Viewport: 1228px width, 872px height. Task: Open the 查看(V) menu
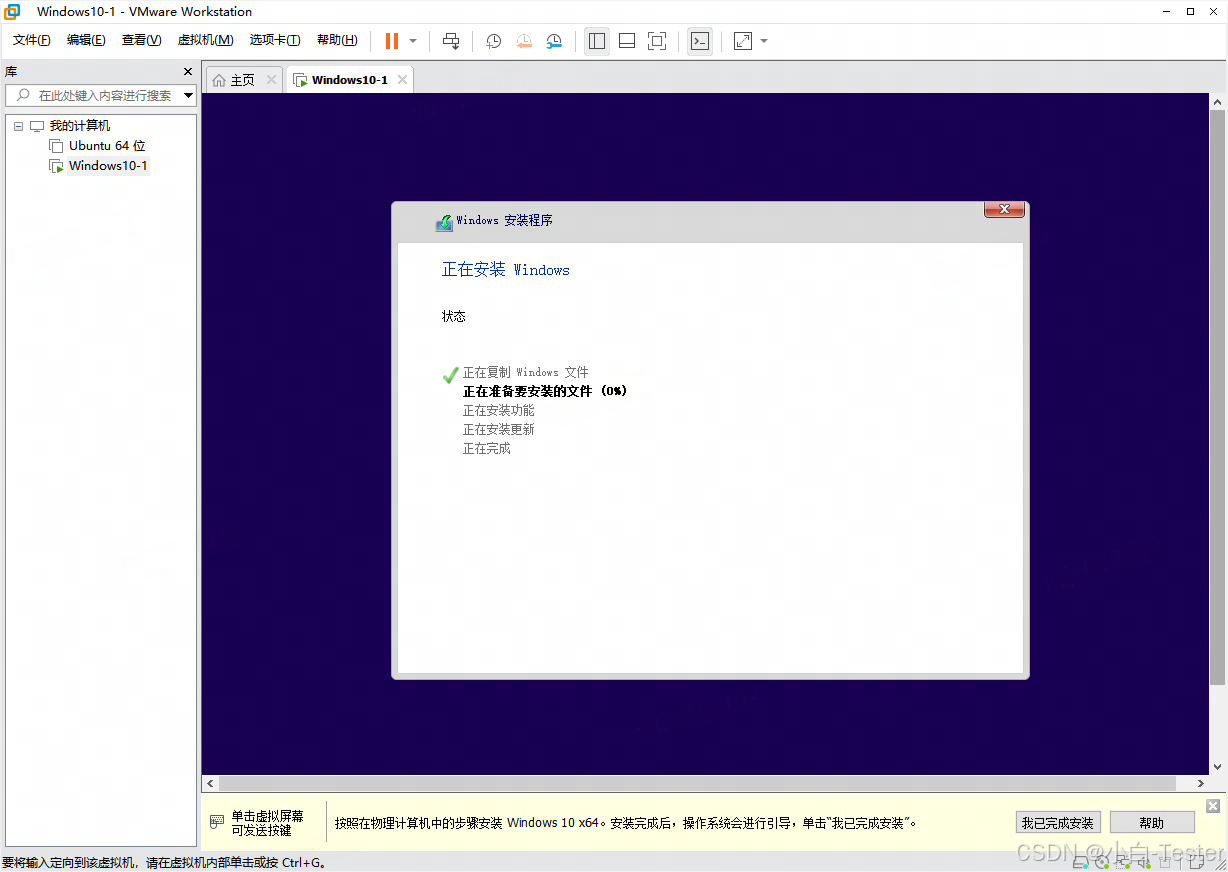click(x=141, y=40)
